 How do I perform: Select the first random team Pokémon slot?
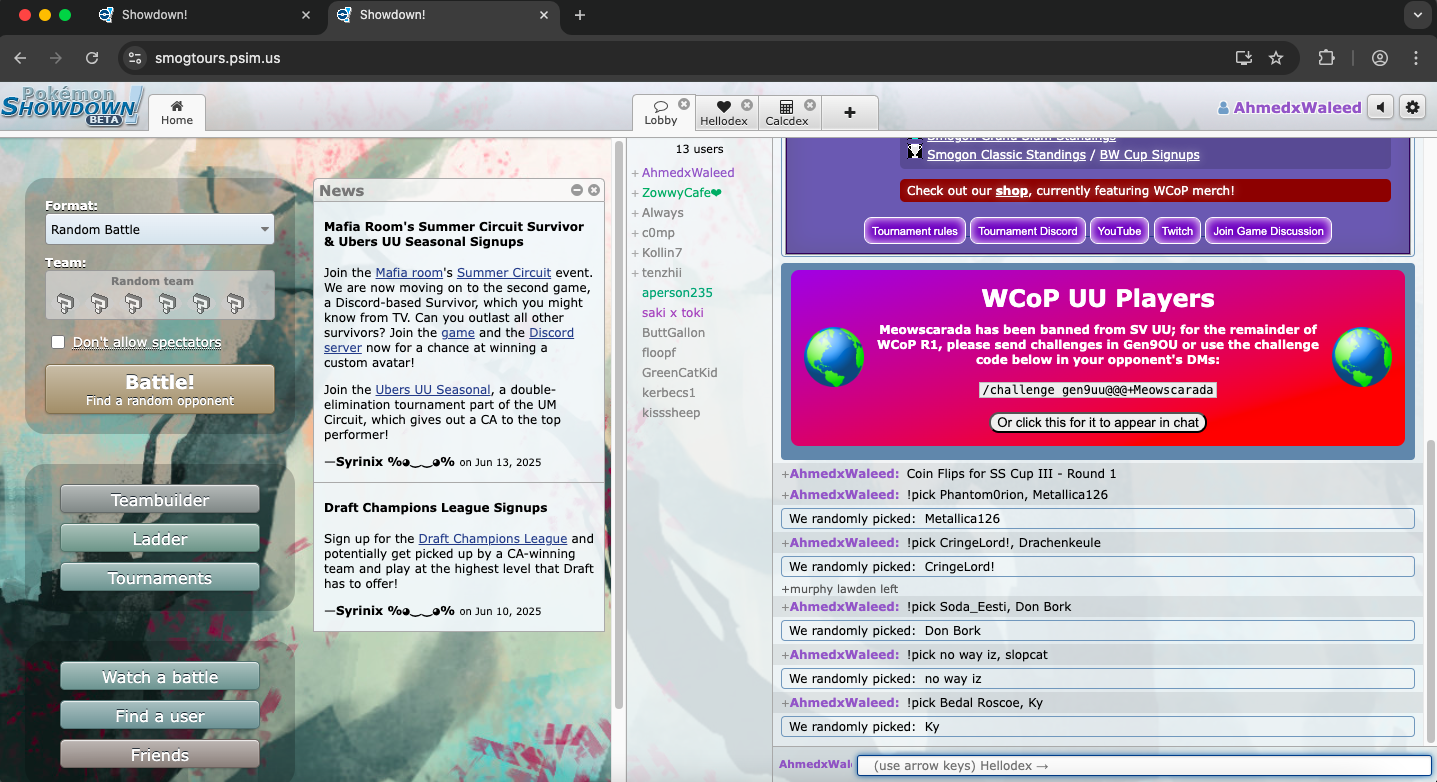[65, 302]
